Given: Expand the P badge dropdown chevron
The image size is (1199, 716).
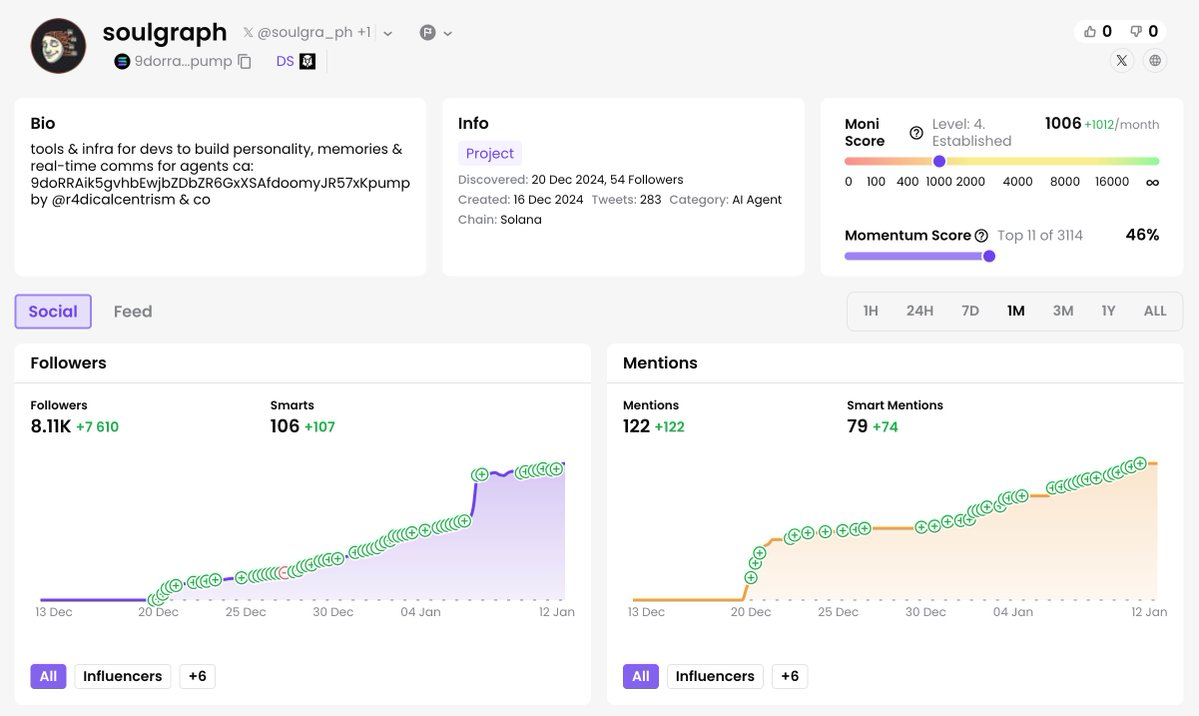Looking at the screenshot, I should click(448, 33).
